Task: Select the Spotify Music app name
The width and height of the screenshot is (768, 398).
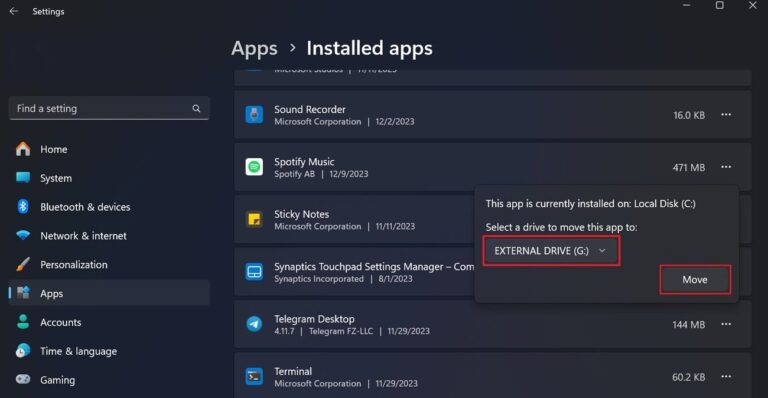Action: [304, 162]
